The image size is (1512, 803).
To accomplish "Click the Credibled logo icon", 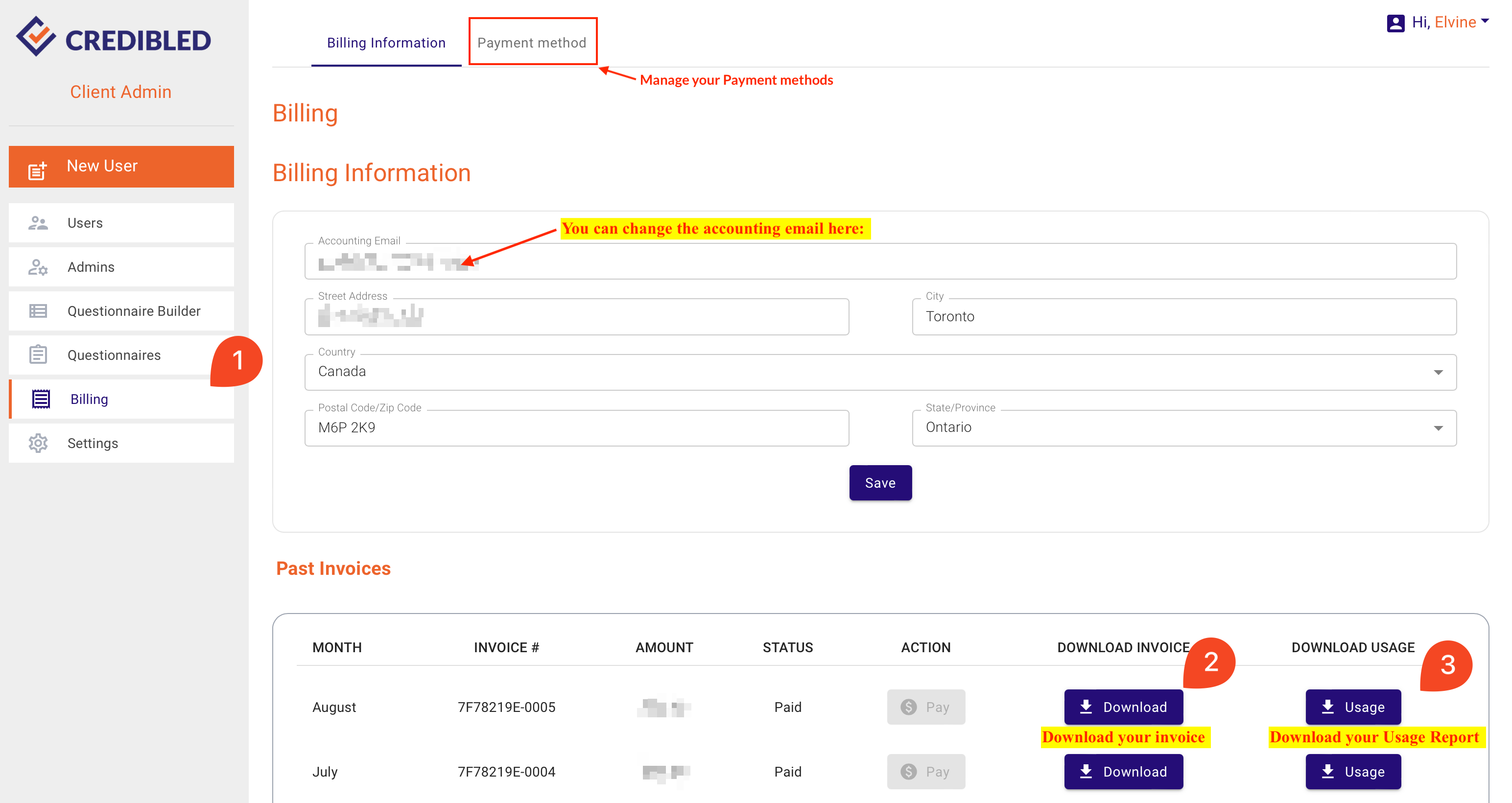I will 36,37.
